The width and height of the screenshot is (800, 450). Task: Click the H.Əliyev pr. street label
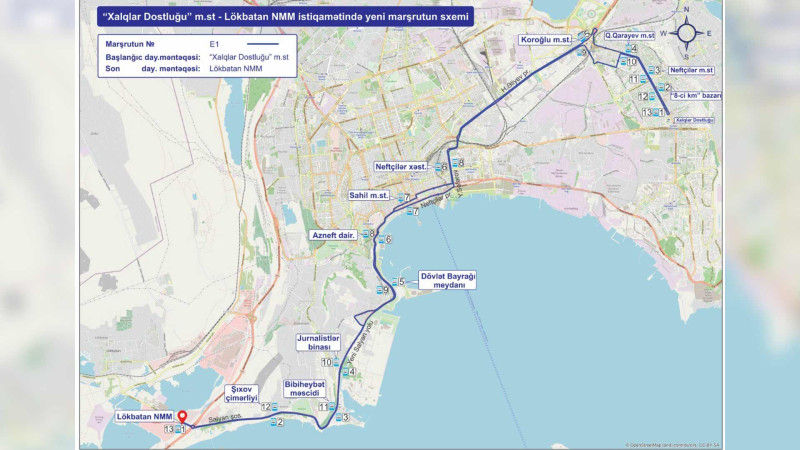click(517, 81)
